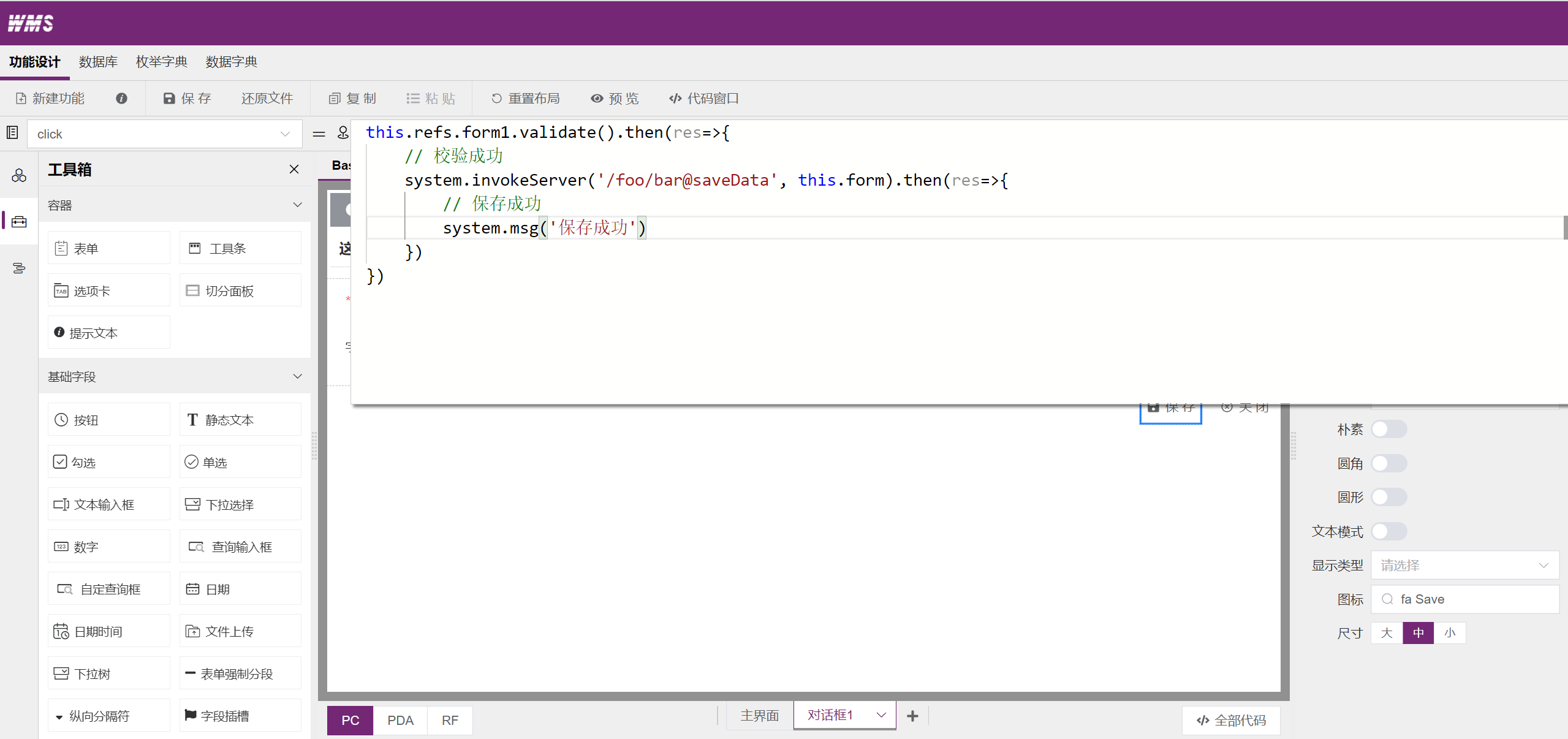Open 预览 preview with eye icon
Viewport: 1568px width, 739px height.
(x=614, y=99)
